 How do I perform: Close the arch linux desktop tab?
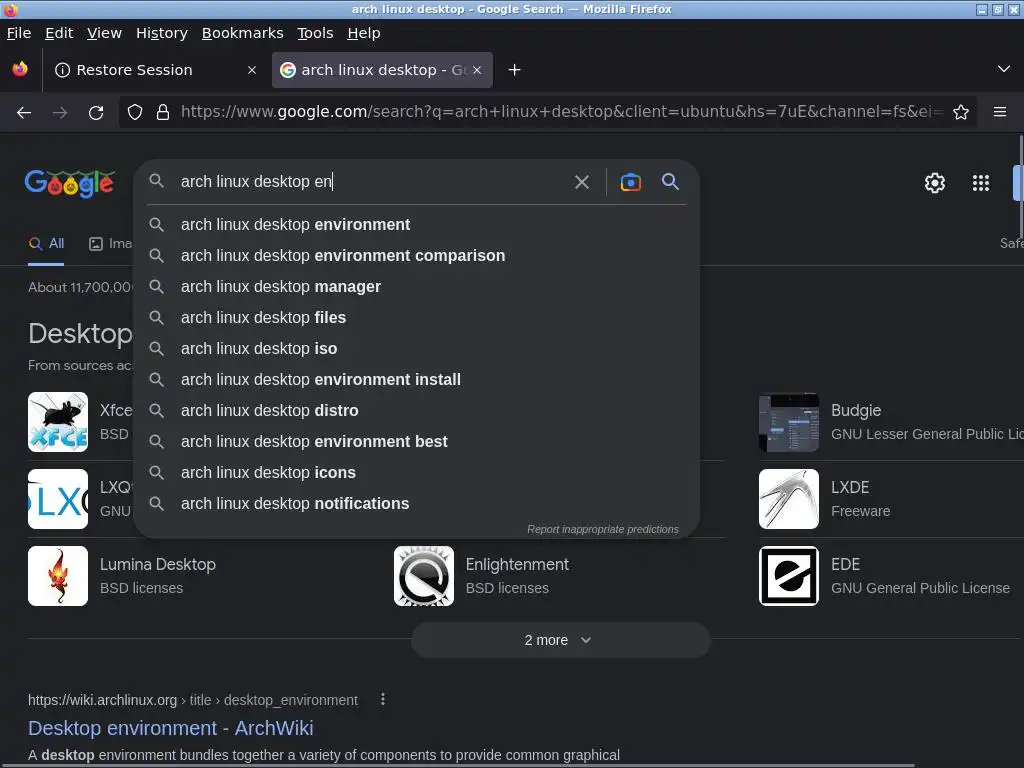click(x=477, y=70)
